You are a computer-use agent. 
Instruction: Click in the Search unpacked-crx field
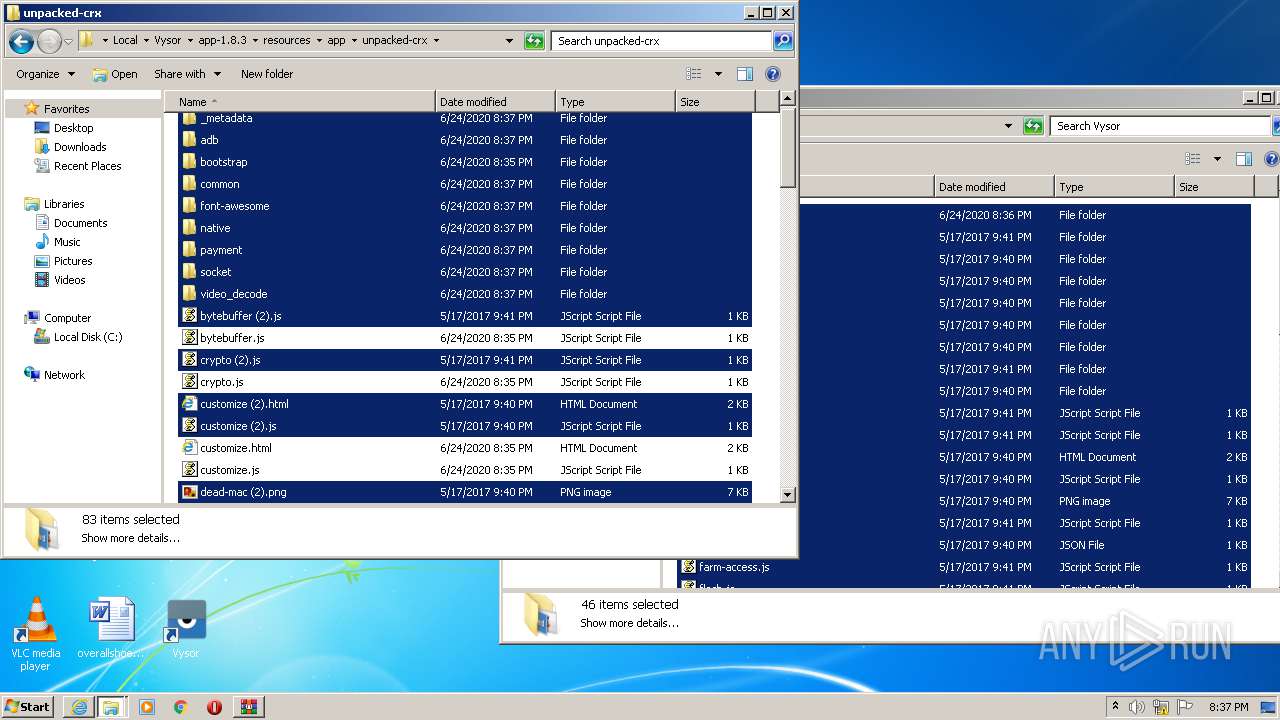(662, 41)
